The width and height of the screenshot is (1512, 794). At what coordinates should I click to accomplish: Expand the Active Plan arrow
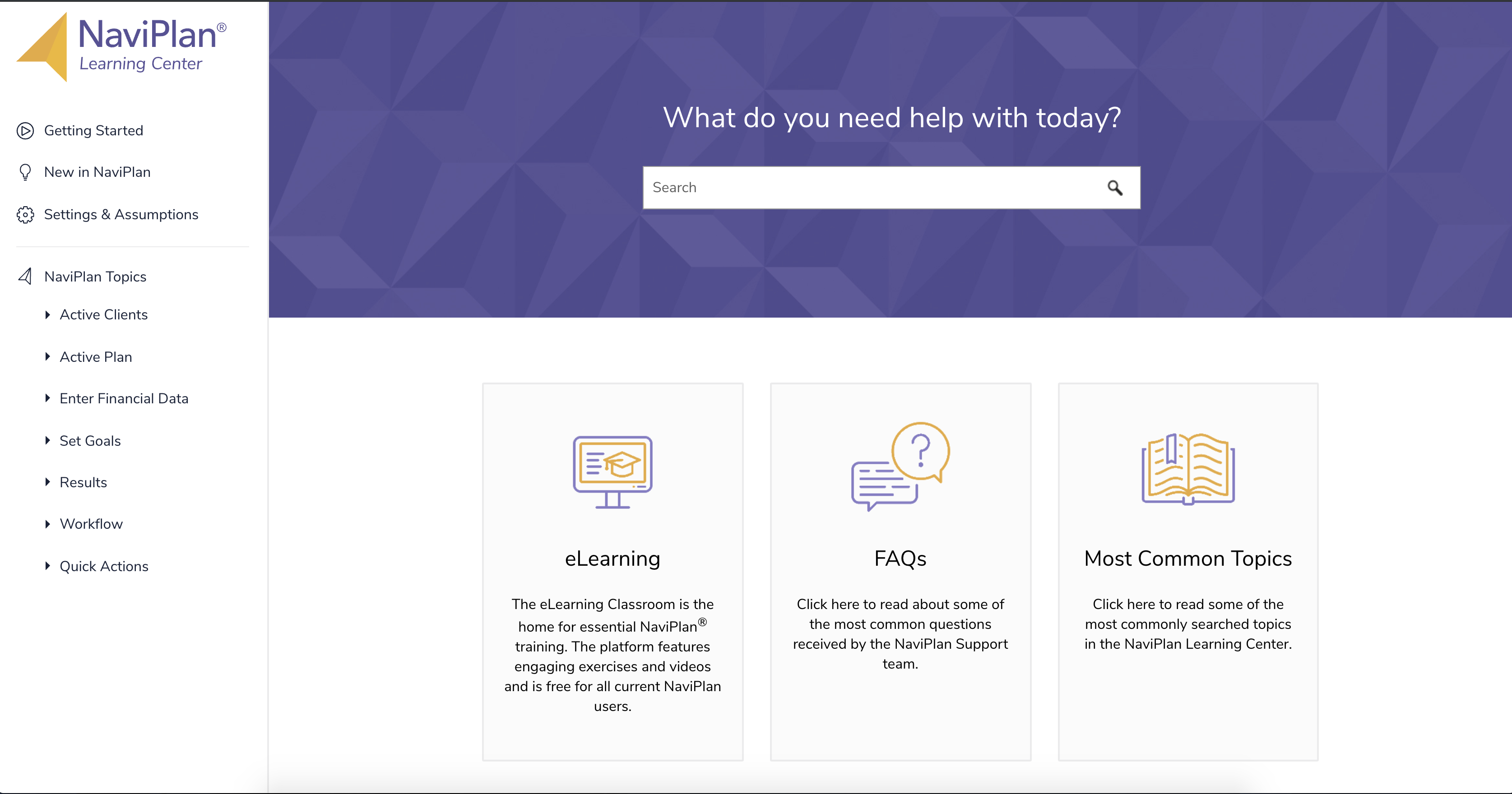pyautogui.click(x=47, y=356)
